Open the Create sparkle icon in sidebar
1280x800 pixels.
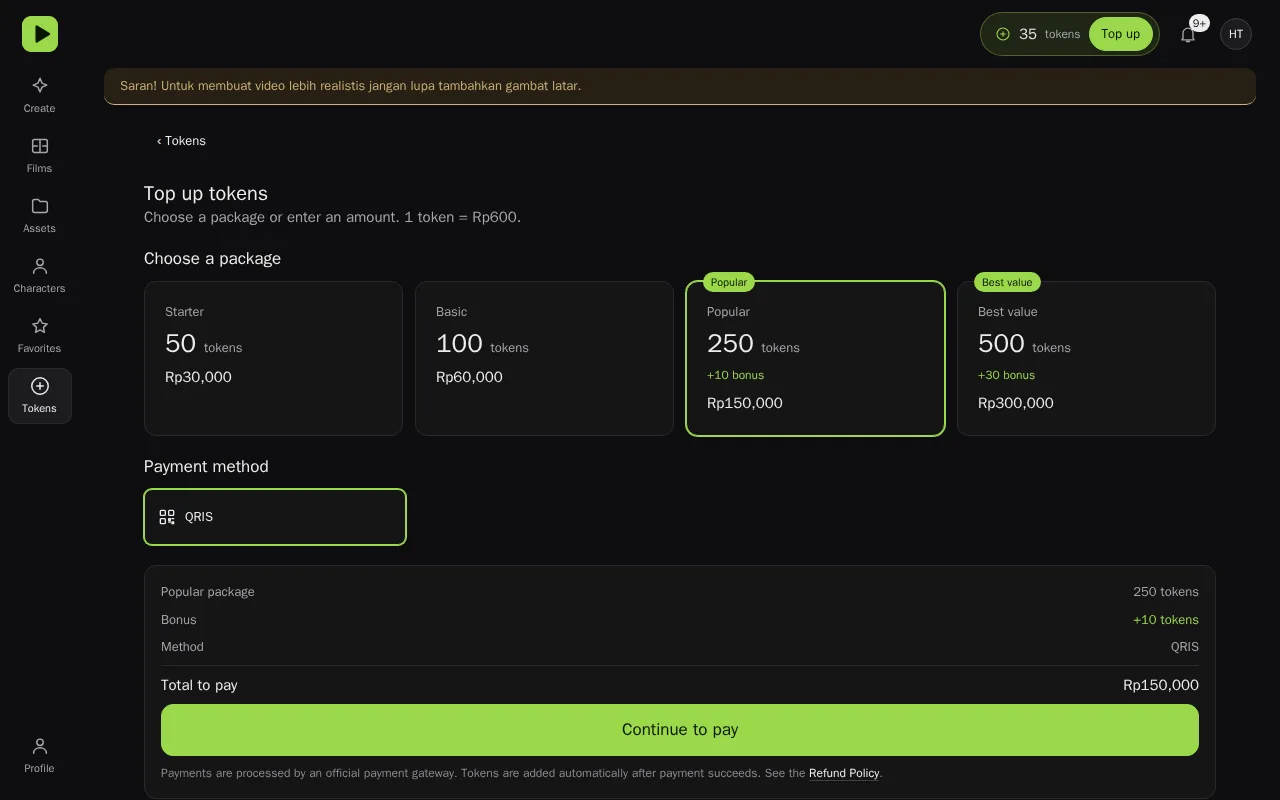click(x=40, y=86)
